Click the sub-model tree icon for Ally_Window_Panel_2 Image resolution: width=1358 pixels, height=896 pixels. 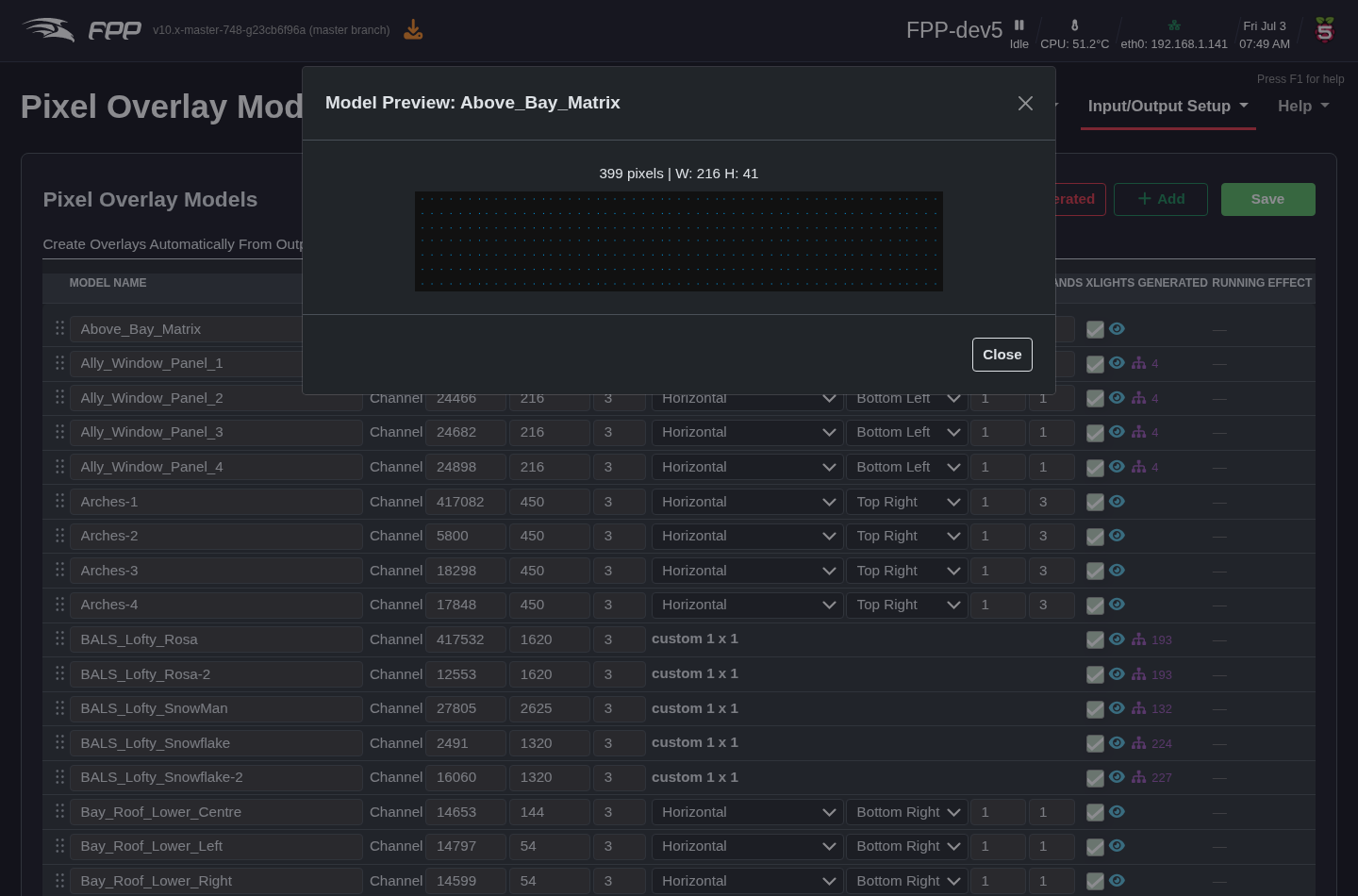[1139, 398]
